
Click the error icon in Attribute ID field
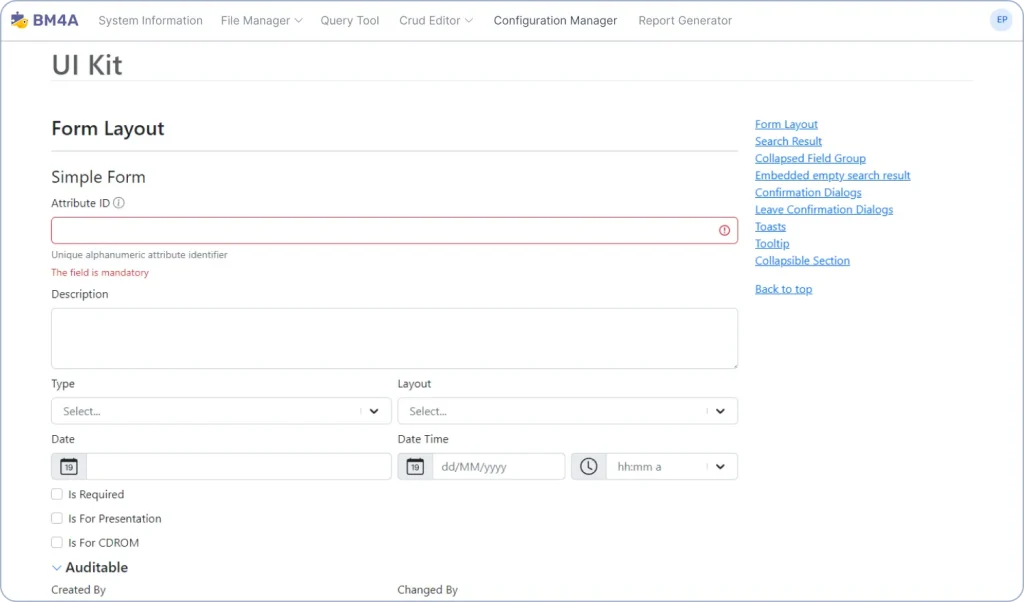[724, 230]
